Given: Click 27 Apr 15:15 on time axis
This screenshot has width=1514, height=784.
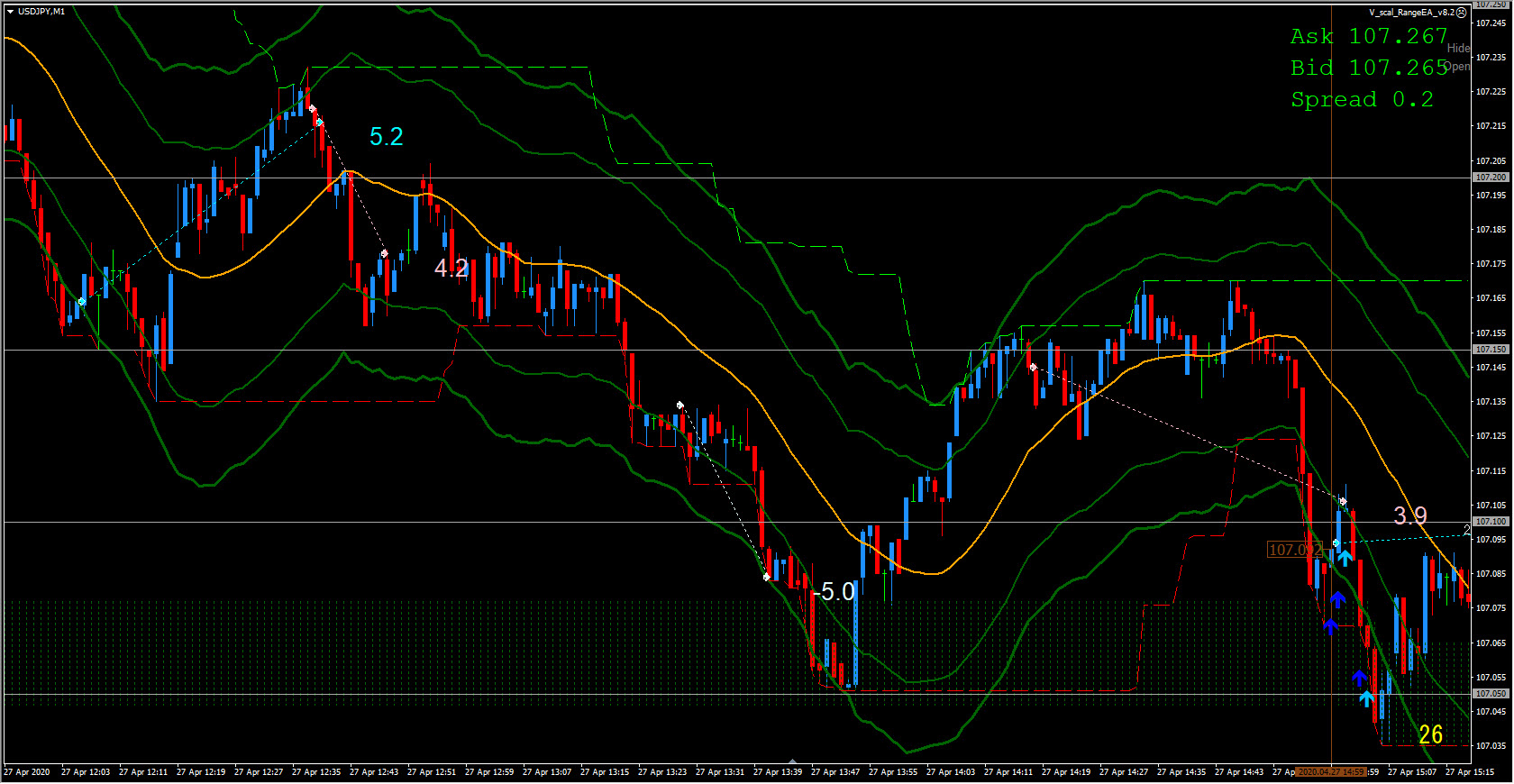Looking at the screenshot, I should [1470, 772].
